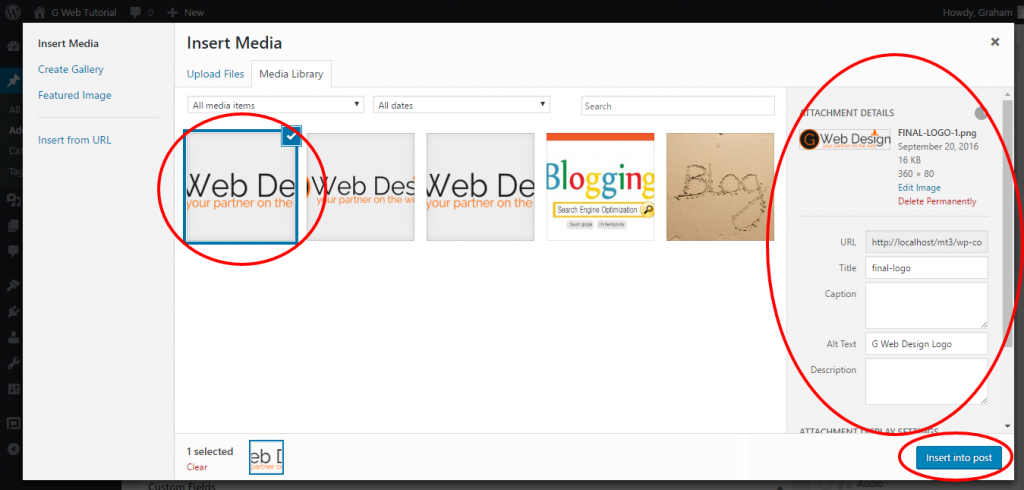Click the 360 × 80 dimensions text
The image size is (1024, 490).
tap(916, 174)
